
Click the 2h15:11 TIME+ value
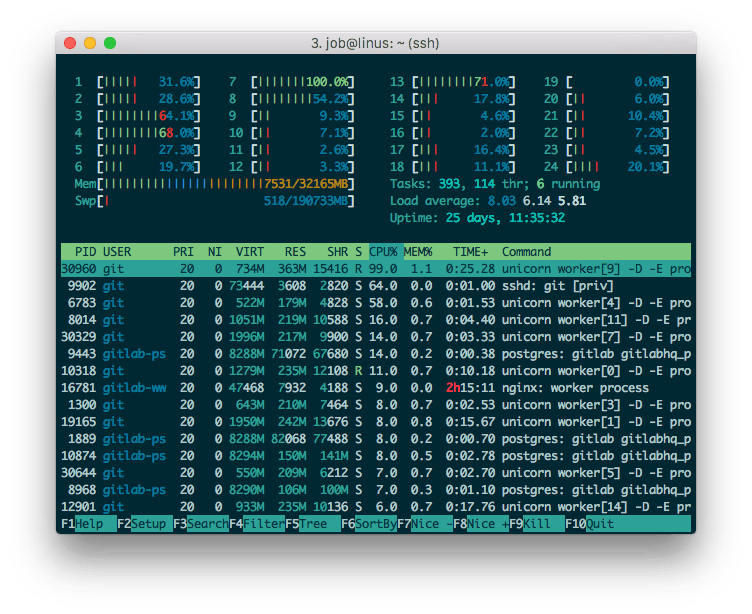tap(470, 388)
